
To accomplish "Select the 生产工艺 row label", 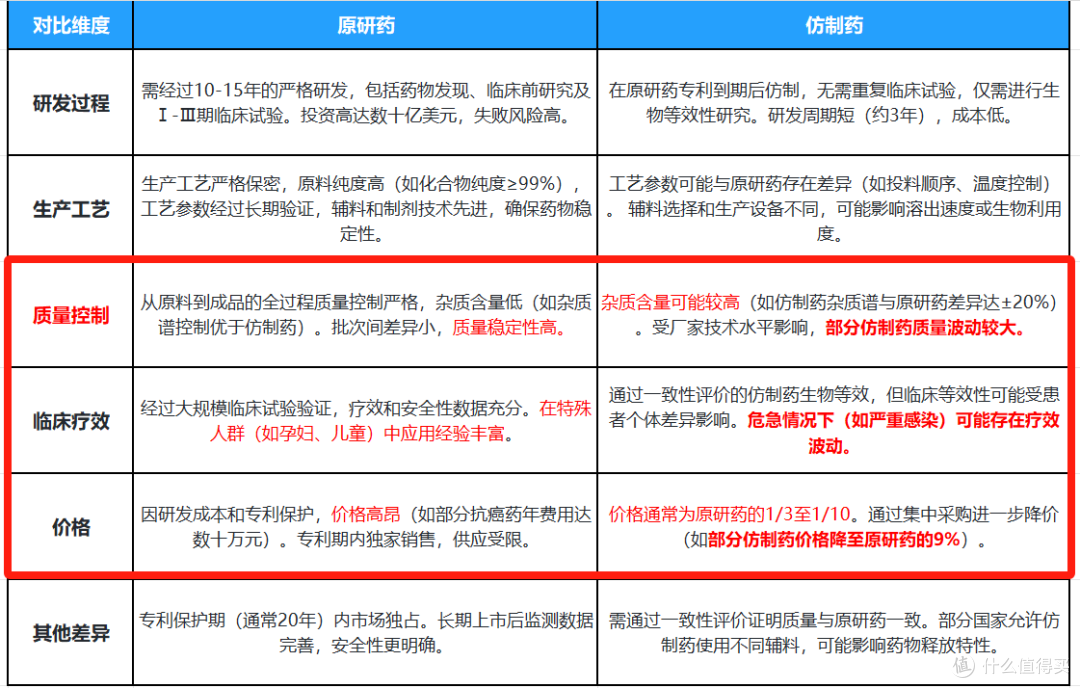I will point(70,209).
